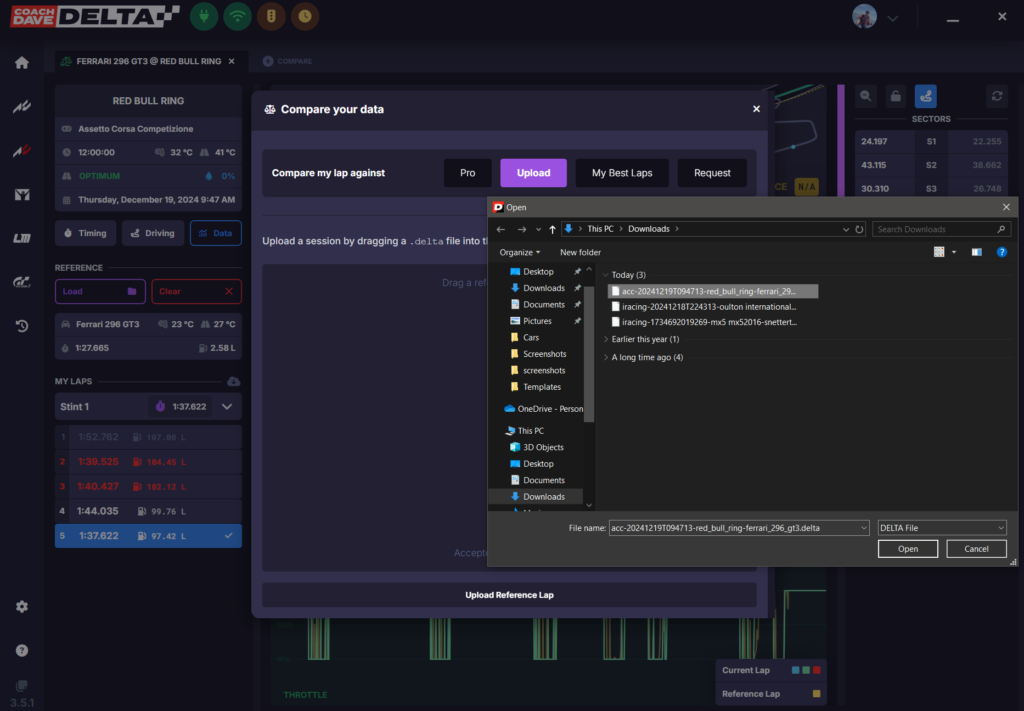1024x711 pixels.
Task: Click the zoom magnifier icon above Sectors
Action: point(865,97)
